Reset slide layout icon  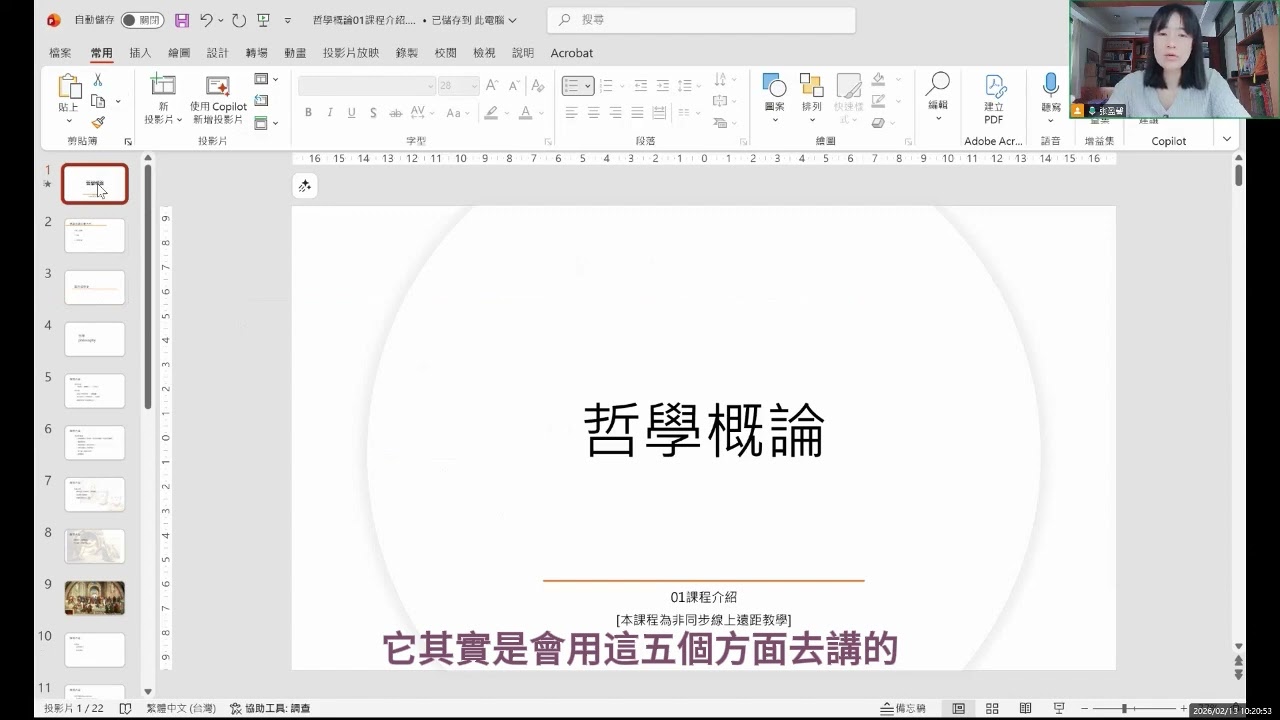tap(262, 100)
